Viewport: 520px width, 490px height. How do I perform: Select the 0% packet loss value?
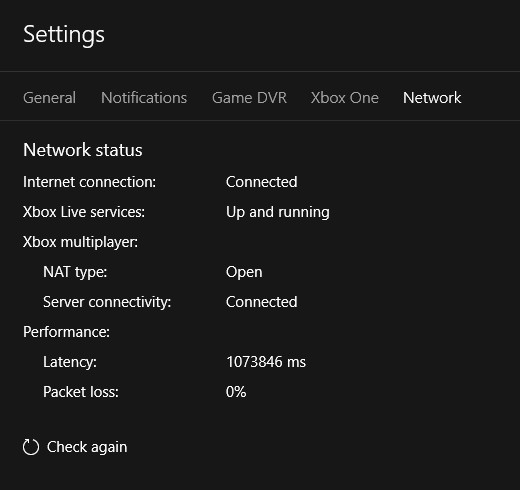tap(236, 392)
